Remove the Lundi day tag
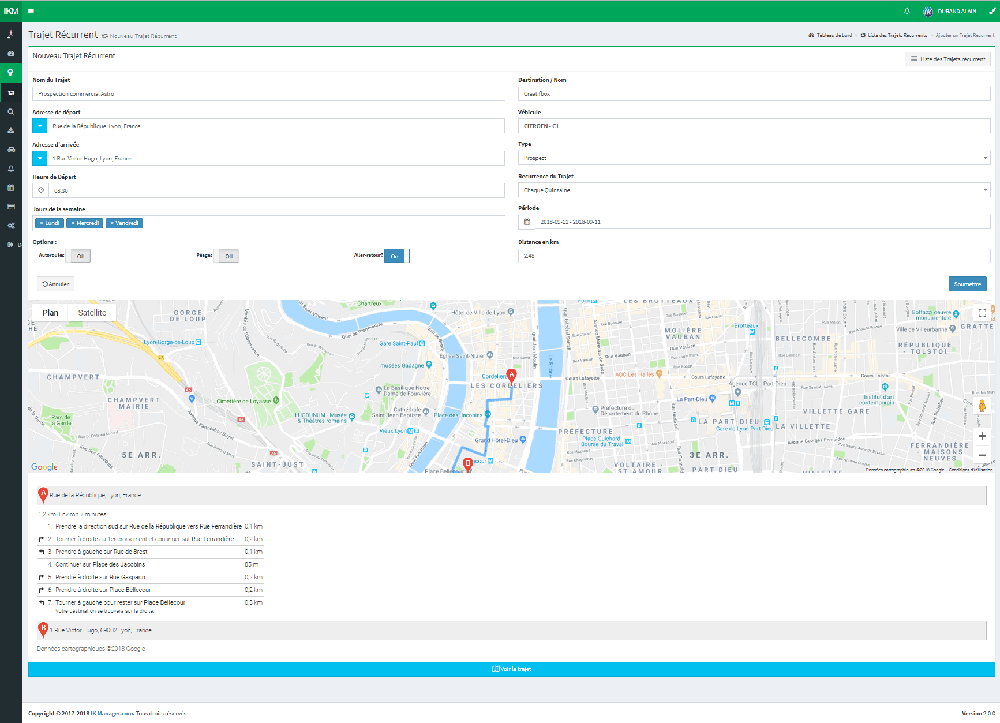The image size is (1000, 723). pos(40,223)
